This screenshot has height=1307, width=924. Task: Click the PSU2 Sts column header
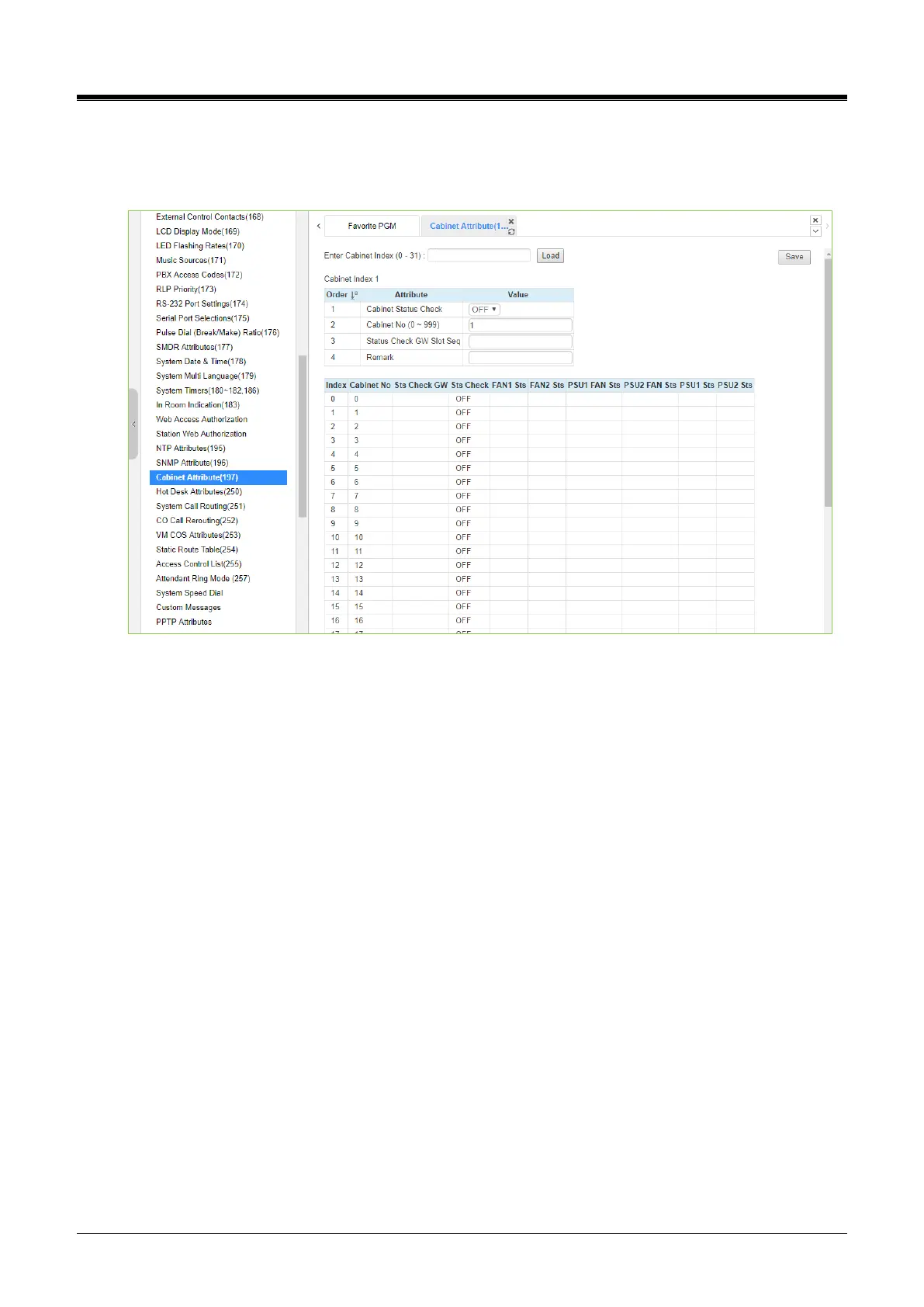click(735, 386)
